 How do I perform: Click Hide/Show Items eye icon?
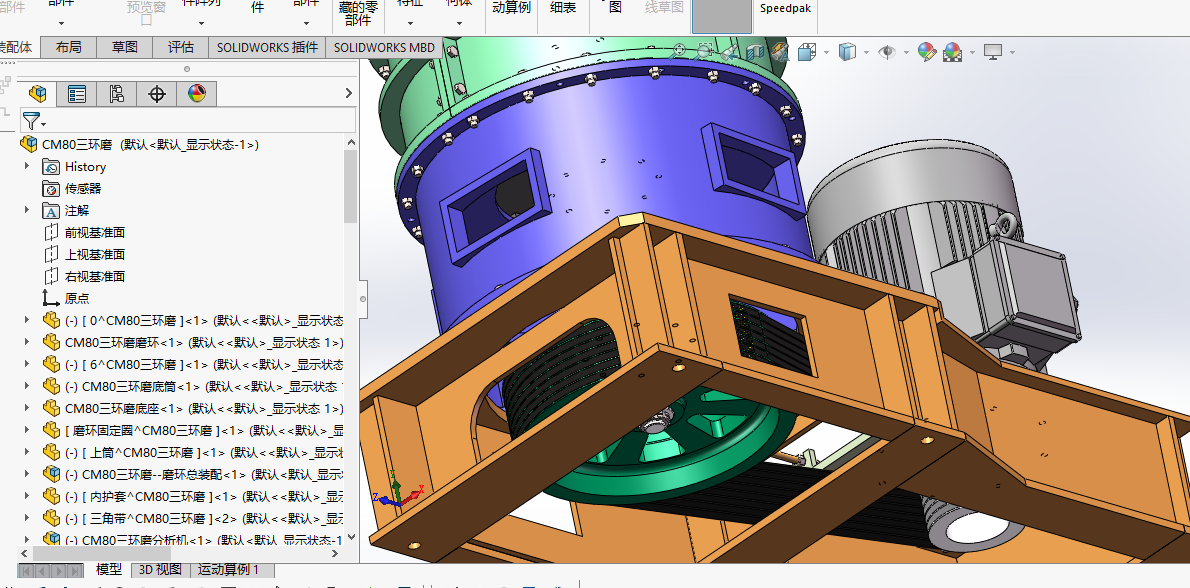[886, 52]
